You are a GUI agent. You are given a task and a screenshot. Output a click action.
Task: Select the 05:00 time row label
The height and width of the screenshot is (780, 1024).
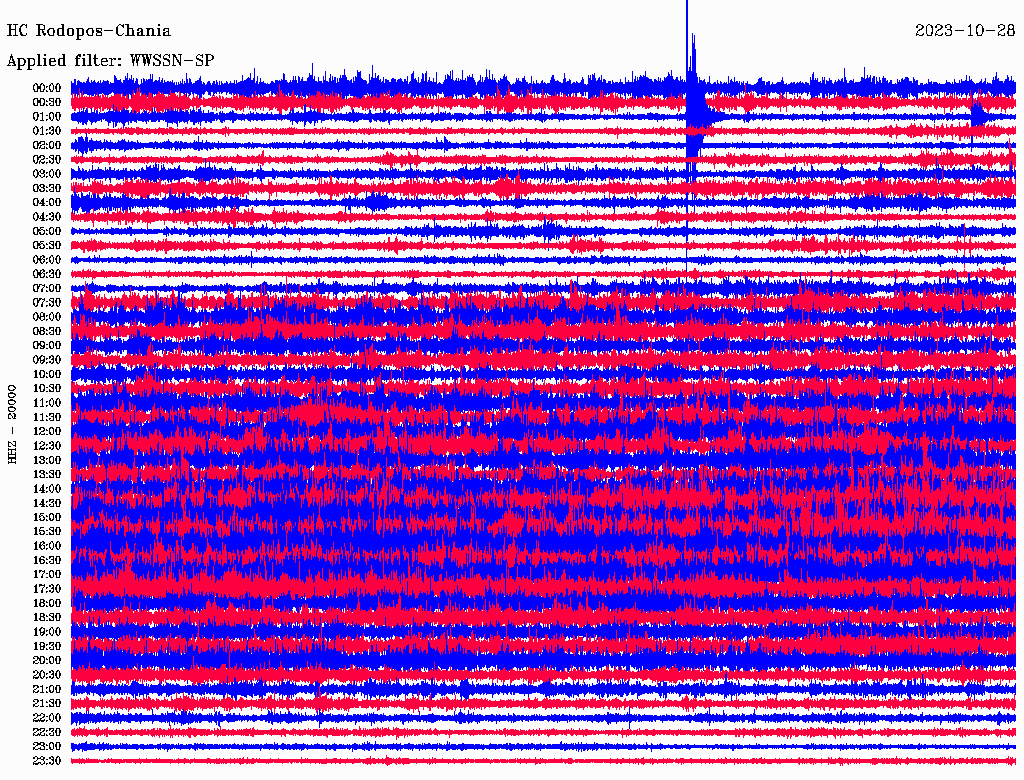tap(47, 231)
